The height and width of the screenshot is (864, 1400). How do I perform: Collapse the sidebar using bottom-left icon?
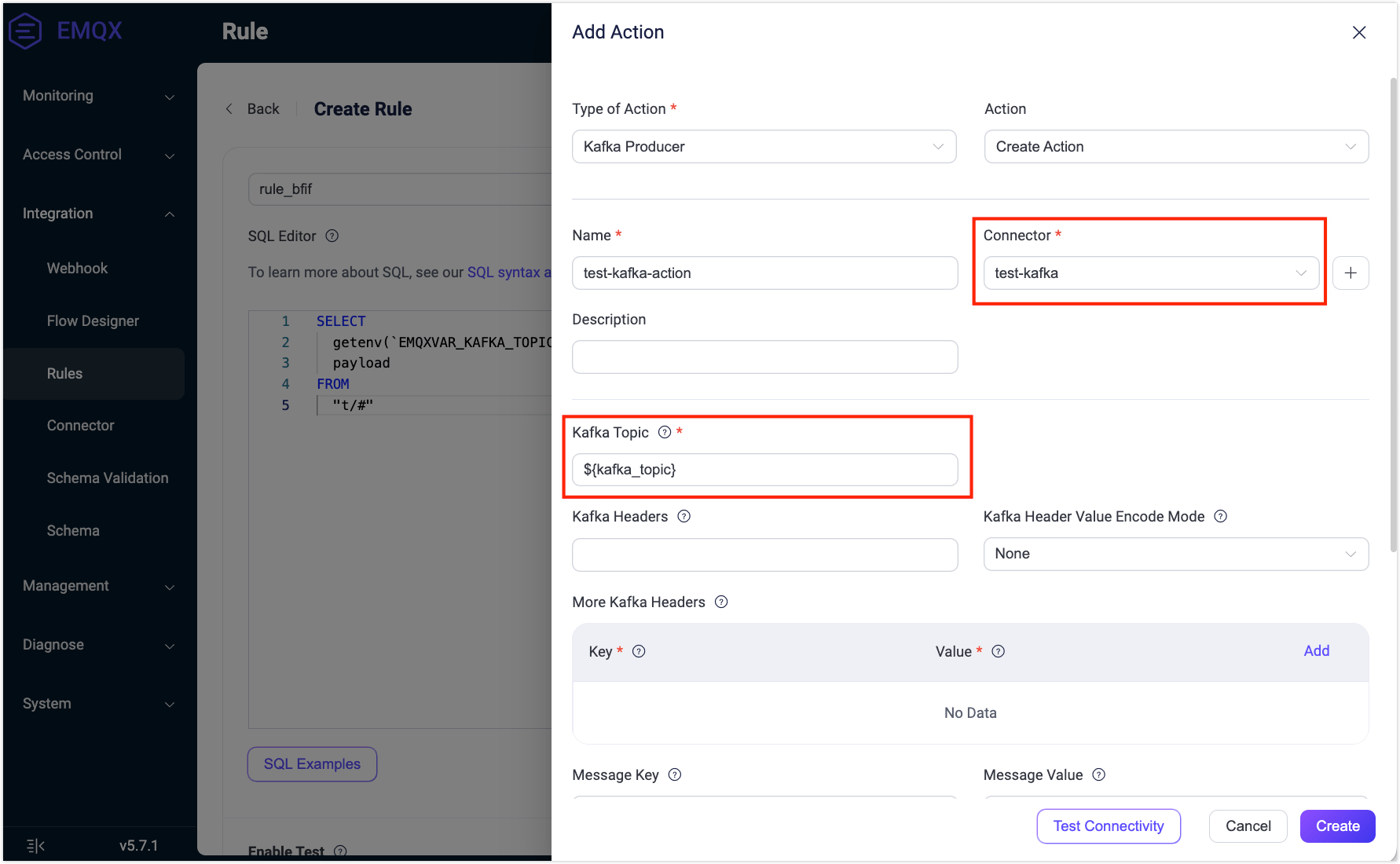click(x=35, y=845)
